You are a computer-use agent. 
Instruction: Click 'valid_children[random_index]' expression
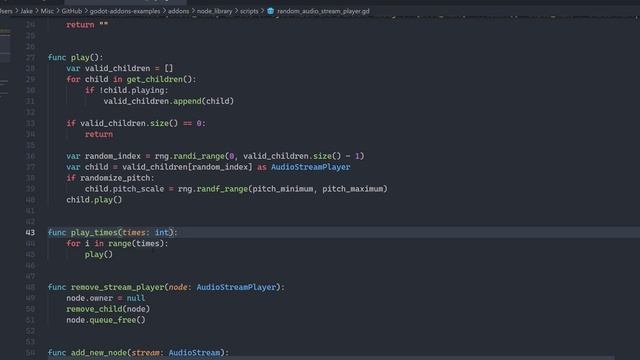(x=187, y=167)
